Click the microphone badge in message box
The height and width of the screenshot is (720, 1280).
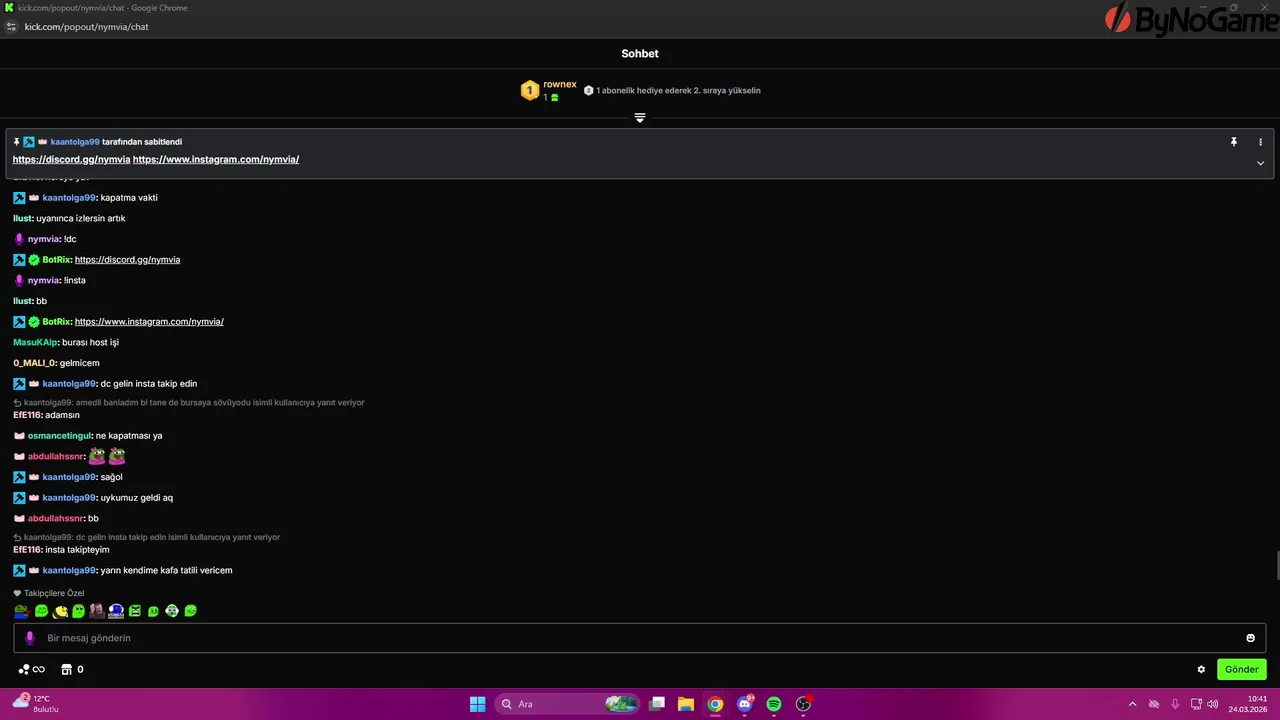pos(29,638)
